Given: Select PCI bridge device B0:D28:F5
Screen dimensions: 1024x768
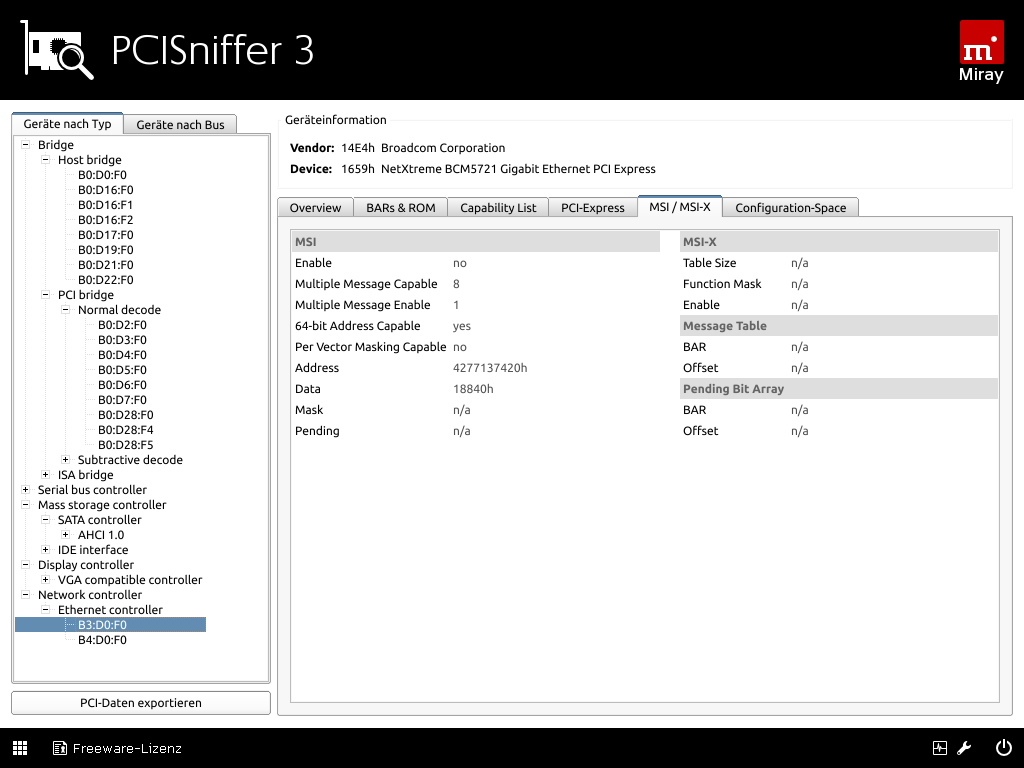Looking at the screenshot, I should point(126,445).
